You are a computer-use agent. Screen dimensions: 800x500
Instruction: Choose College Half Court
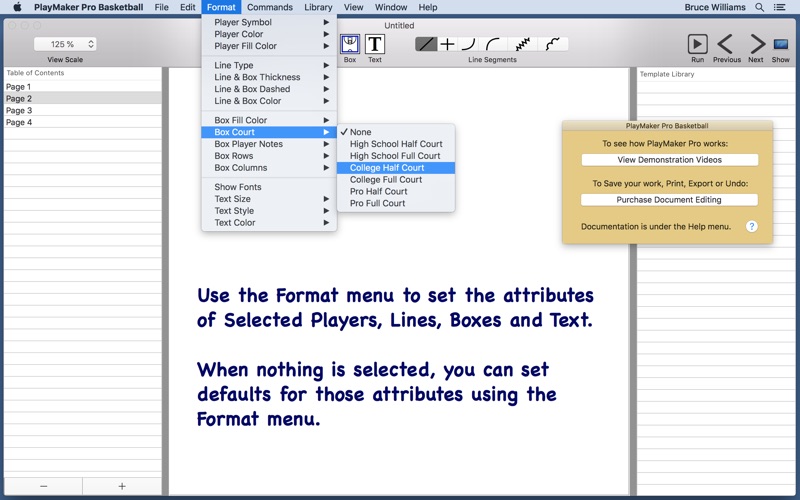pos(395,168)
